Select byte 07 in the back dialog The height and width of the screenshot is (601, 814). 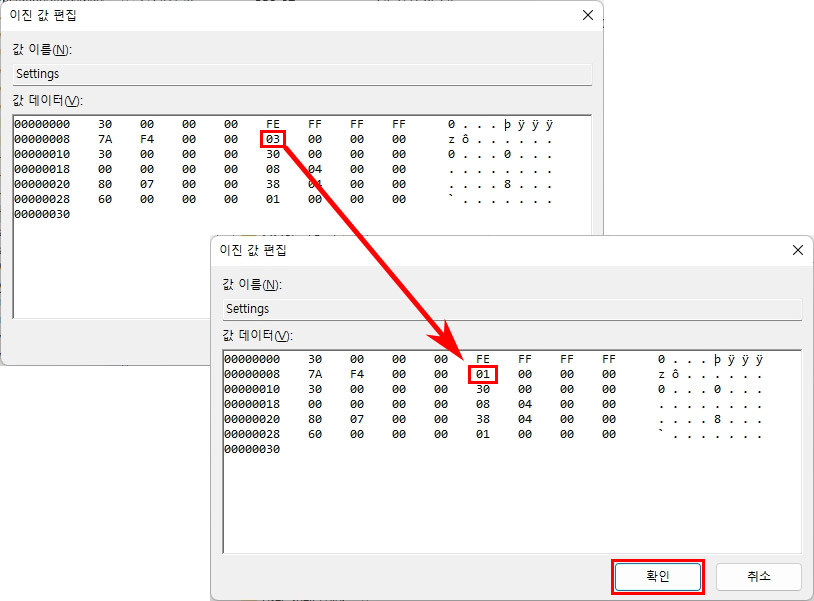tap(147, 184)
